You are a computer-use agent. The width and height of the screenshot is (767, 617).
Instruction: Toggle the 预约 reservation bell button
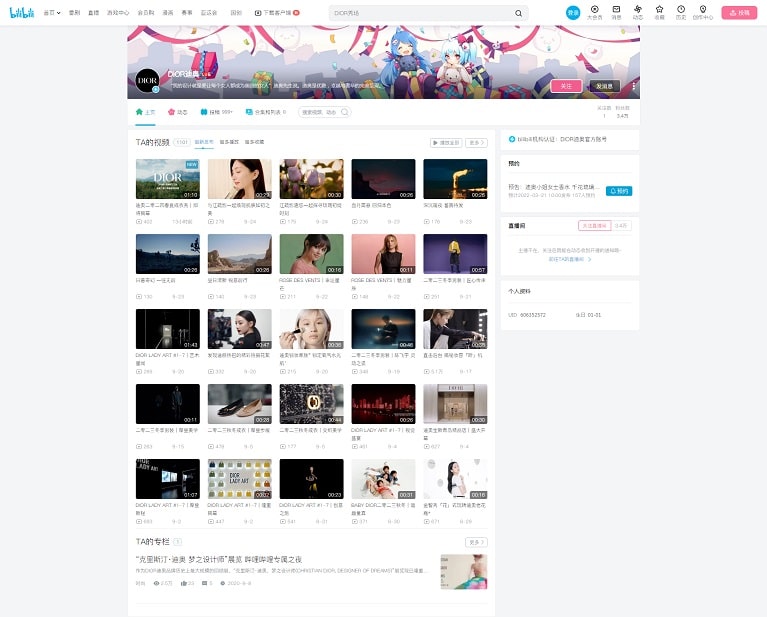tap(618, 190)
